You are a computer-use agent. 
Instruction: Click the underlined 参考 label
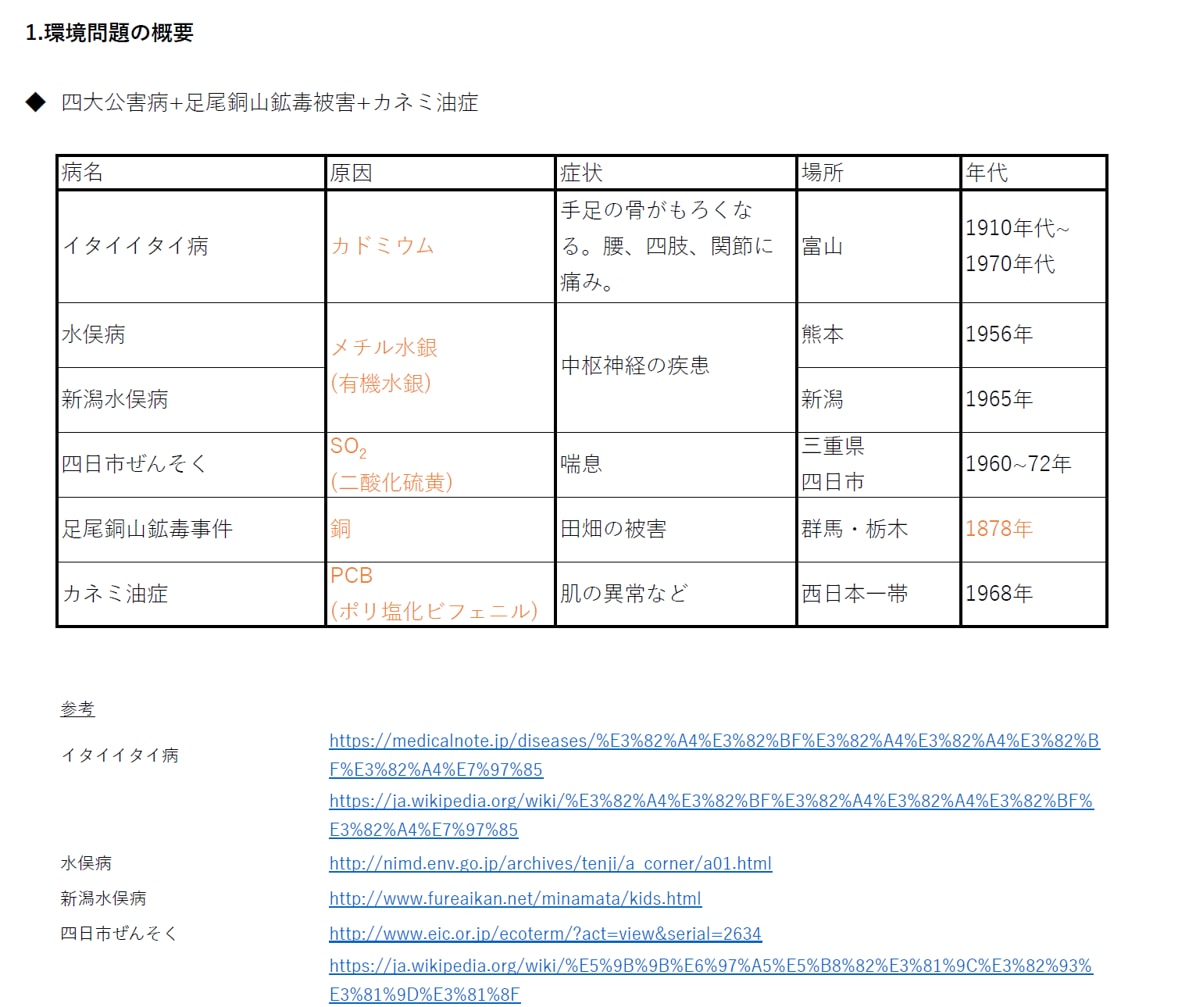78,709
